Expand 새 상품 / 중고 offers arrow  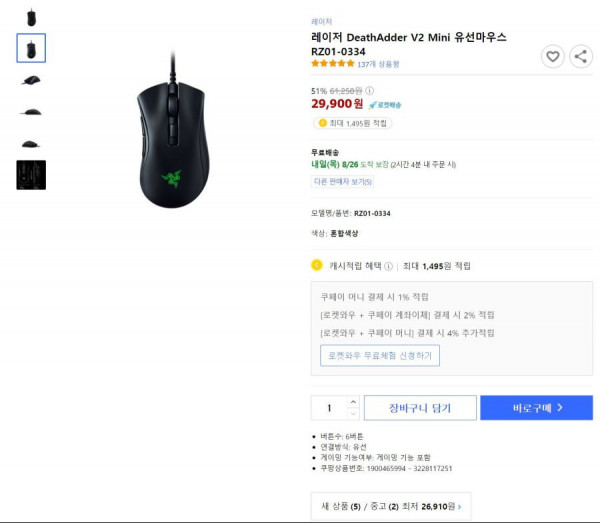tap(460, 507)
